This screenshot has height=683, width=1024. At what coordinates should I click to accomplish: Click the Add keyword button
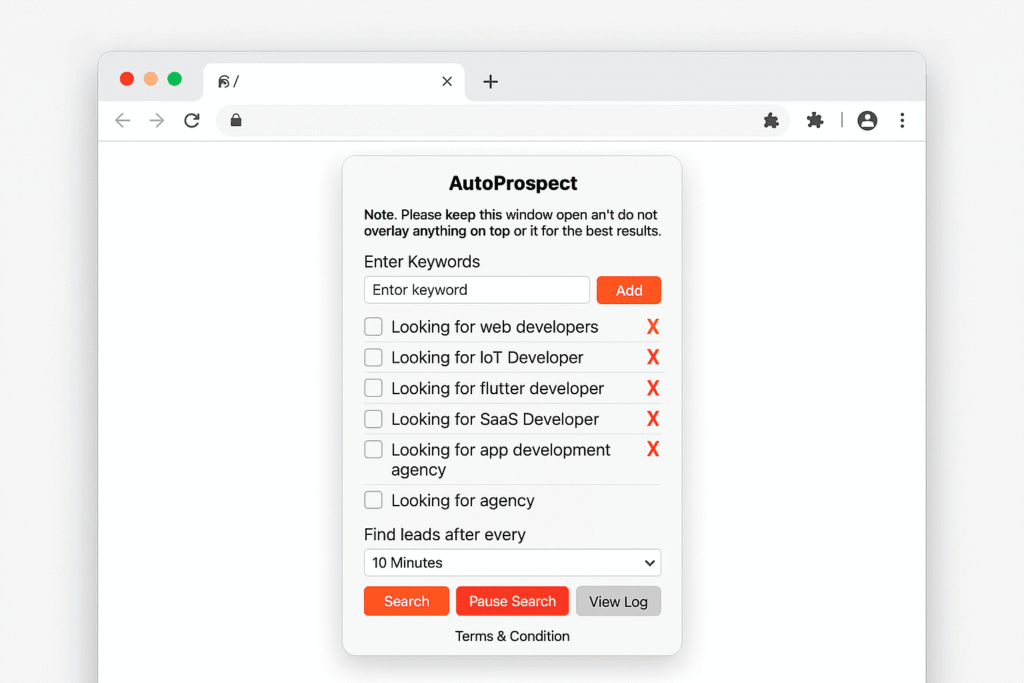click(628, 290)
